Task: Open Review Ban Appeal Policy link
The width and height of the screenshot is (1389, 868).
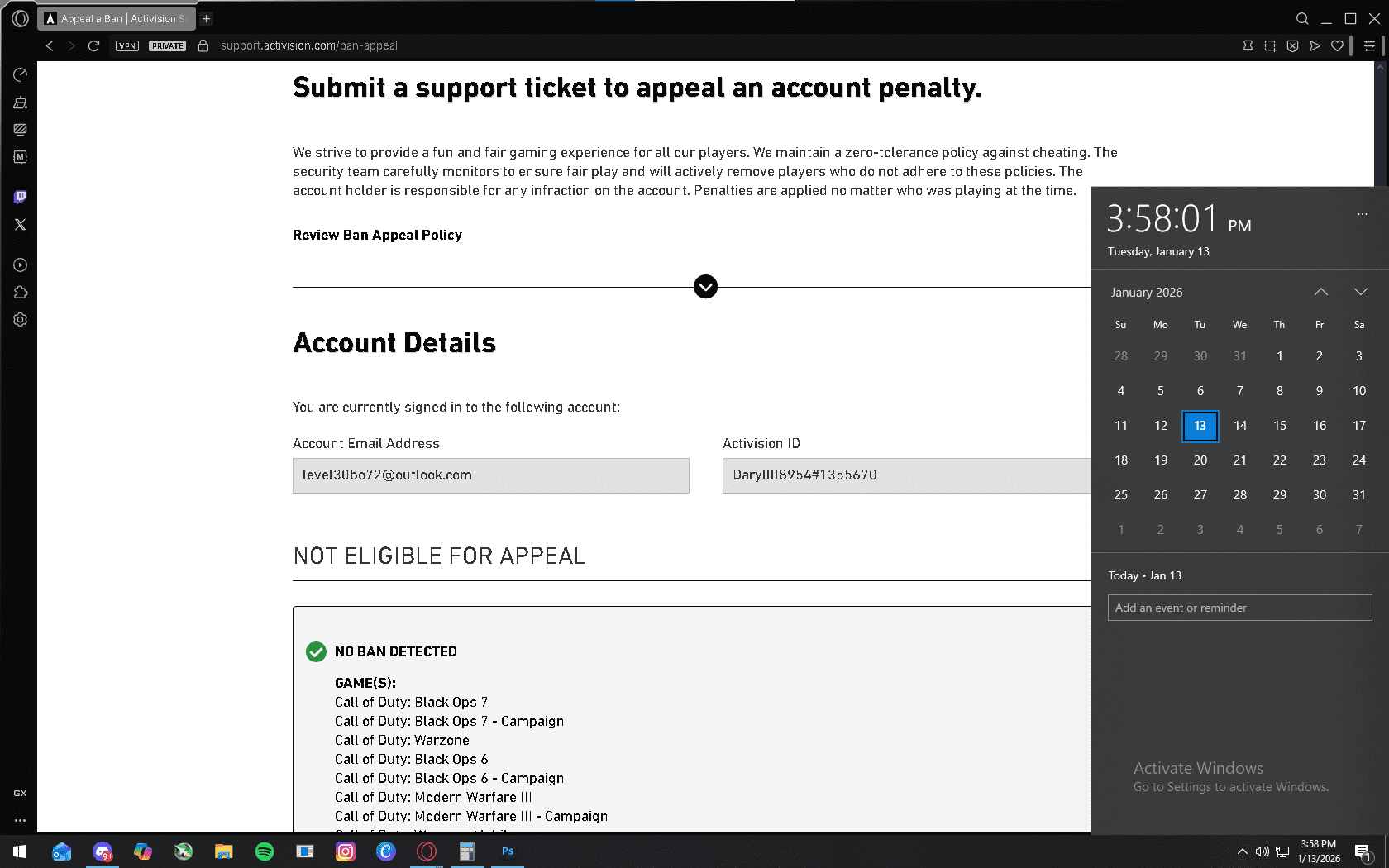Action: click(x=377, y=235)
